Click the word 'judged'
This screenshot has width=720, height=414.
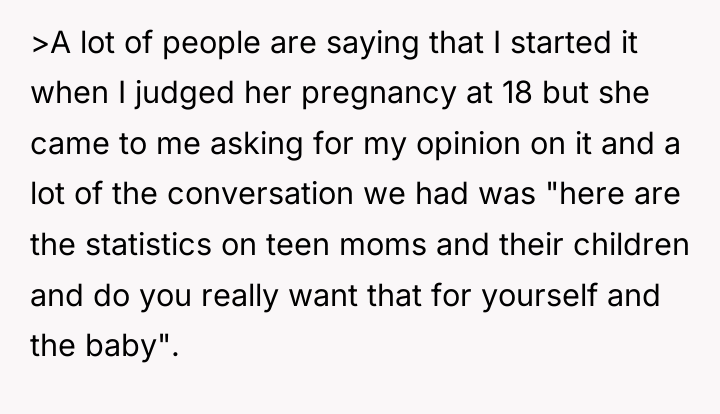(184, 93)
